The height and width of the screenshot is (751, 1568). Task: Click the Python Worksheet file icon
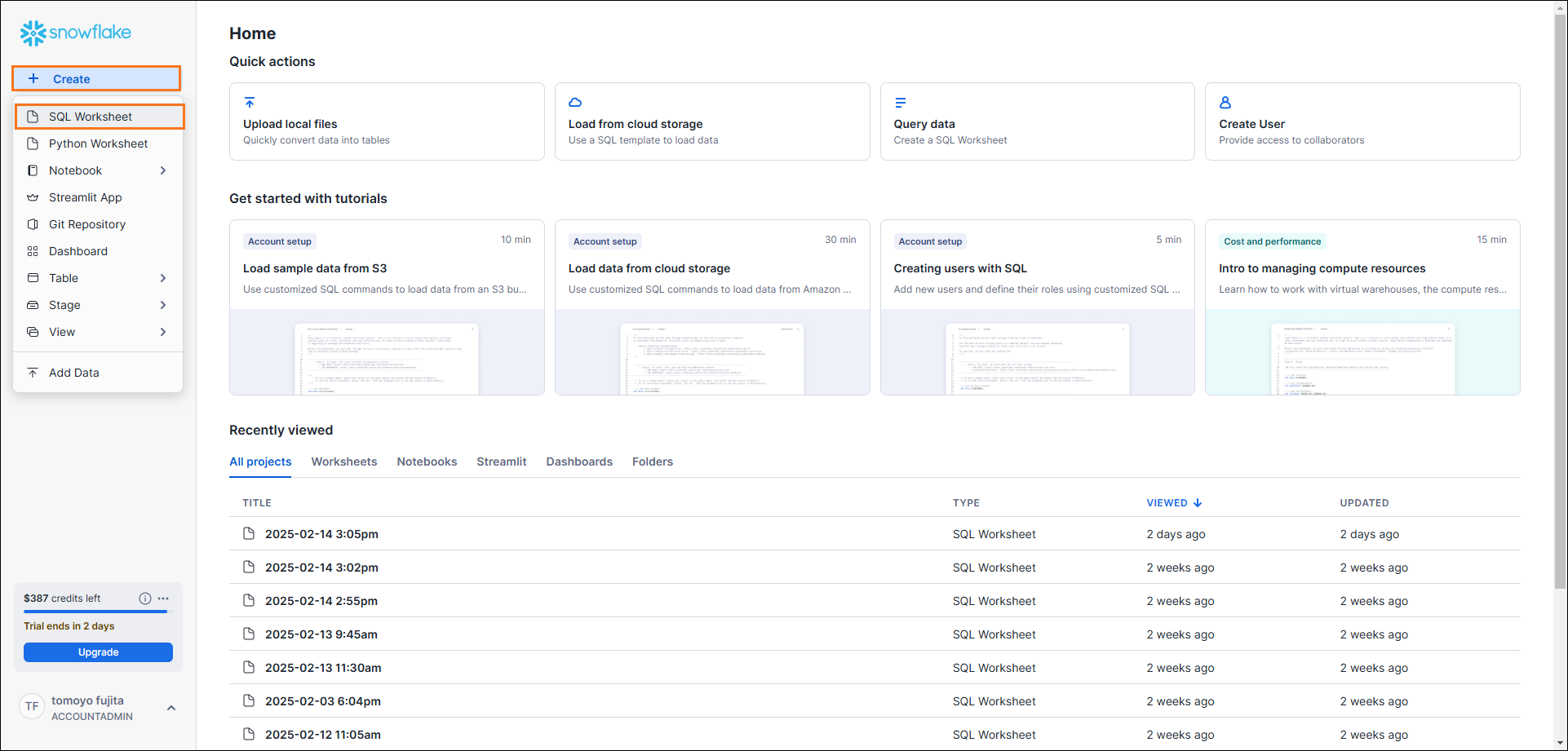(33, 144)
